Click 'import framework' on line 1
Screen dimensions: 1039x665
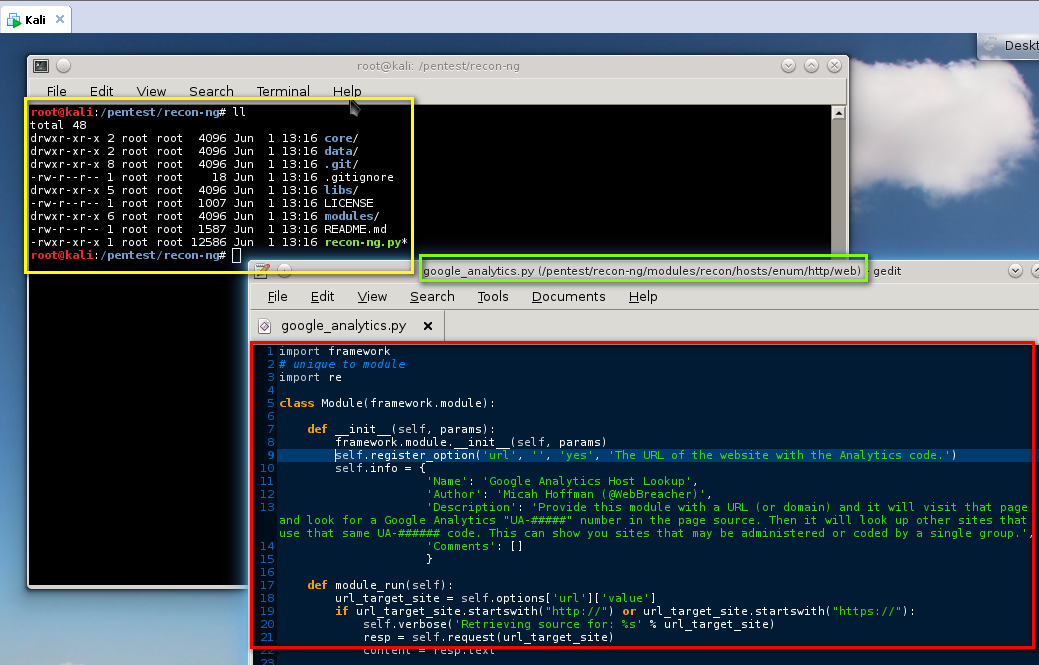click(x=335, y=351)
